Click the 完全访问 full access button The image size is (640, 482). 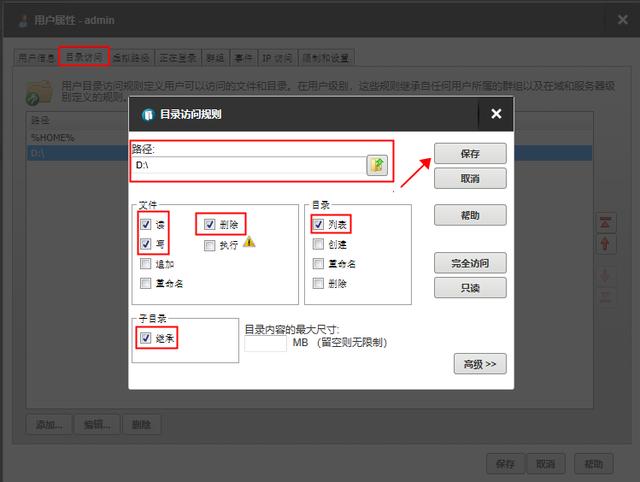click(469, 264)
